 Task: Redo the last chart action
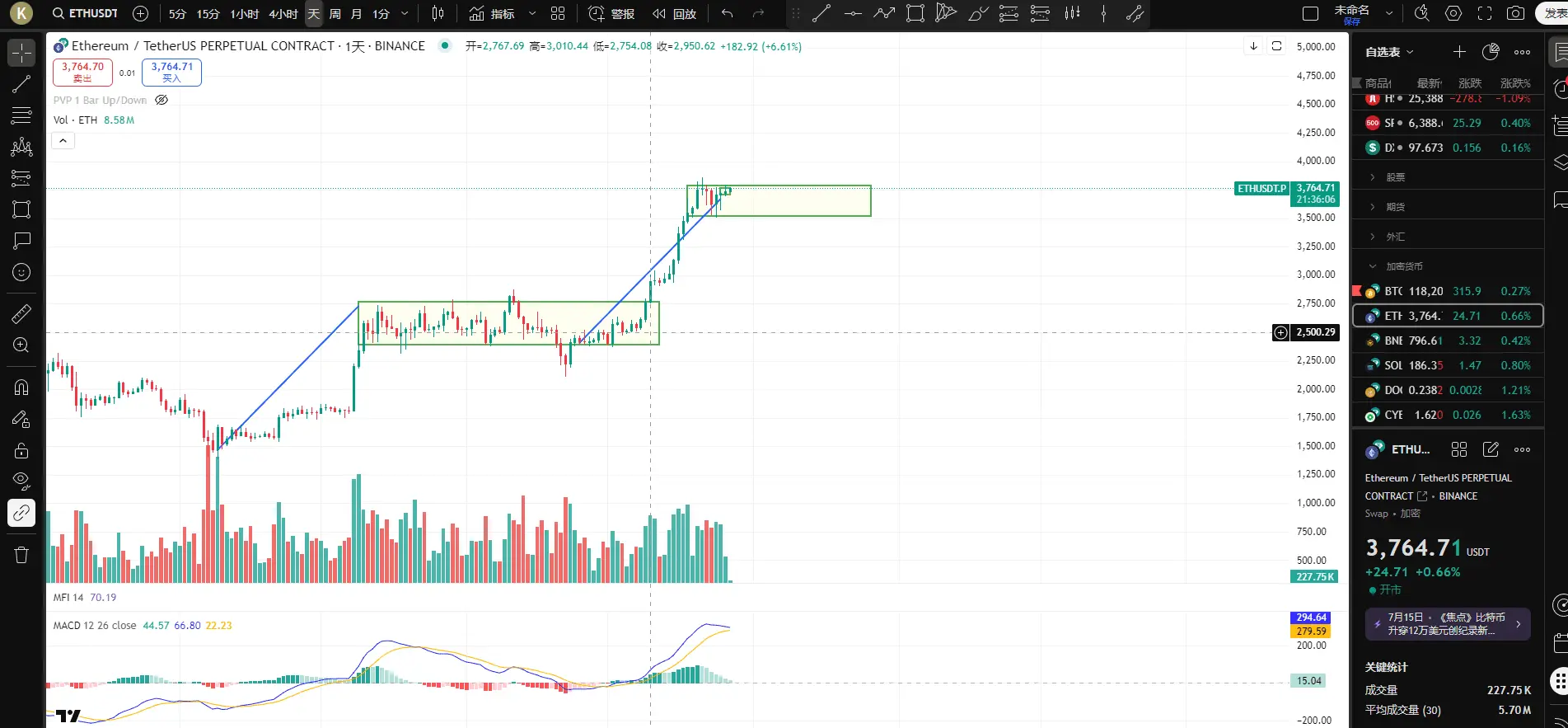coord(758,14)
